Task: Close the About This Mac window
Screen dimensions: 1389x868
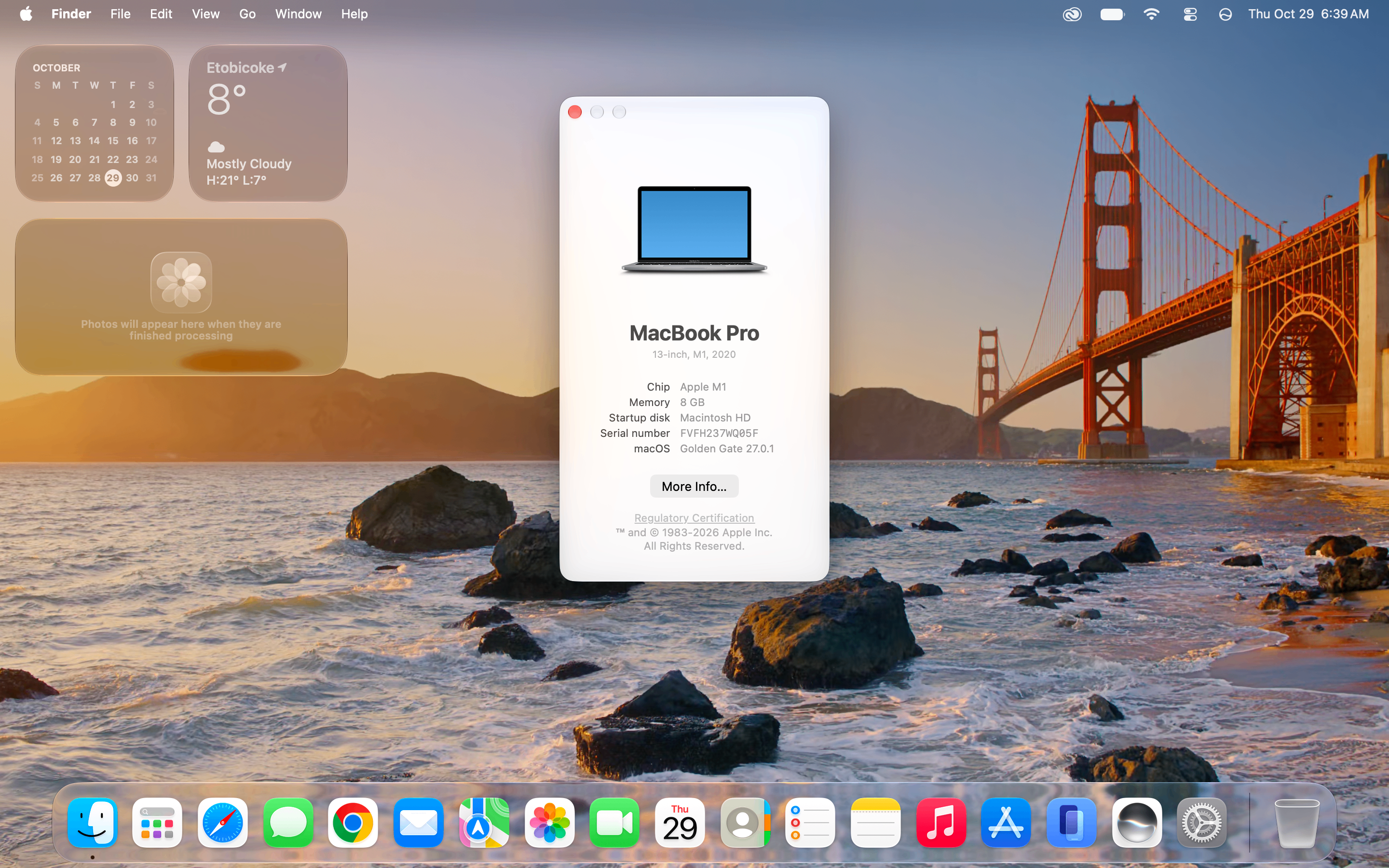Action: click(574, 112)
